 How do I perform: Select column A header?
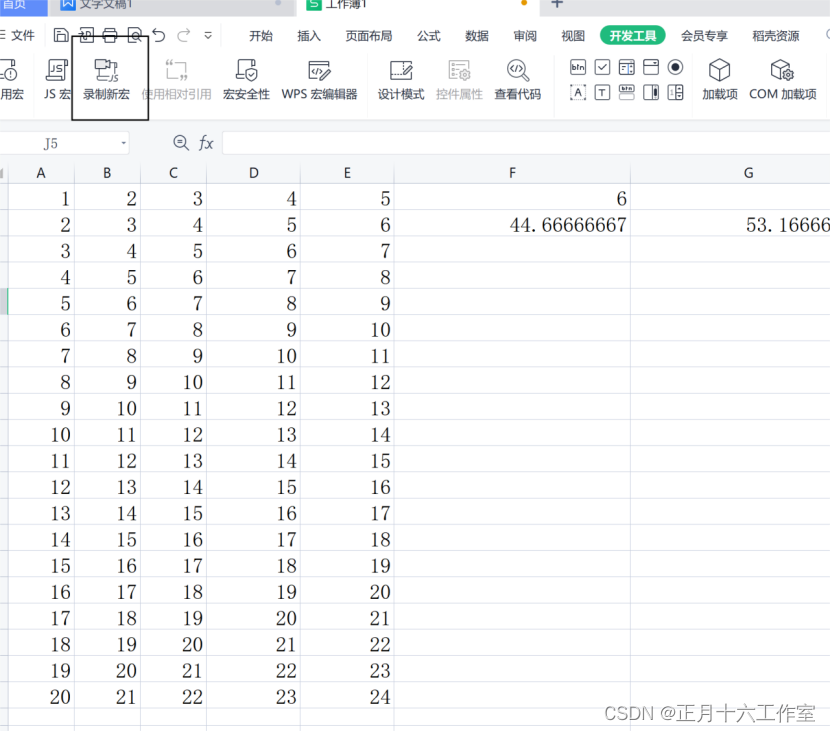pos(41,173)
